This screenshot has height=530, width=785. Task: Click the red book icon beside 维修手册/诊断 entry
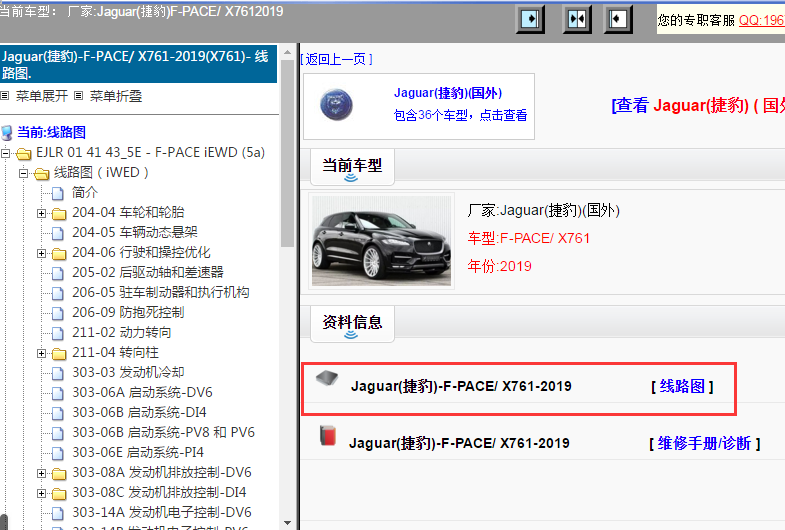point(328,435)
